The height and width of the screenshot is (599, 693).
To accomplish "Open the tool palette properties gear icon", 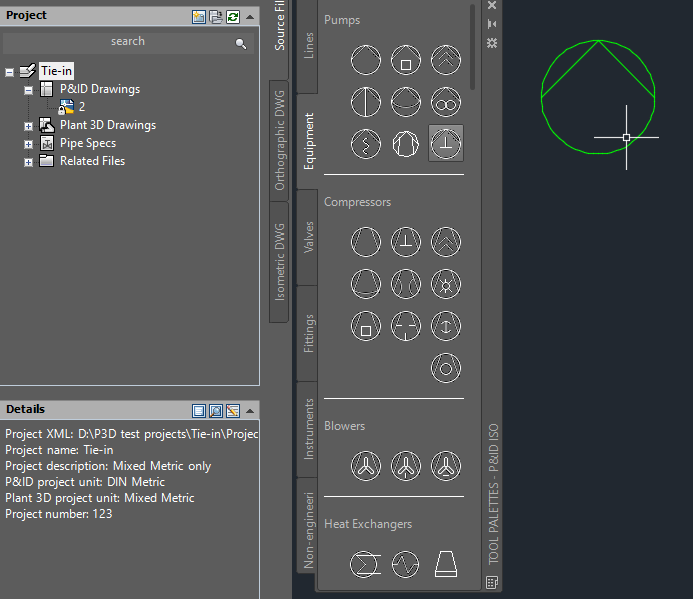I will click(492, 43).
